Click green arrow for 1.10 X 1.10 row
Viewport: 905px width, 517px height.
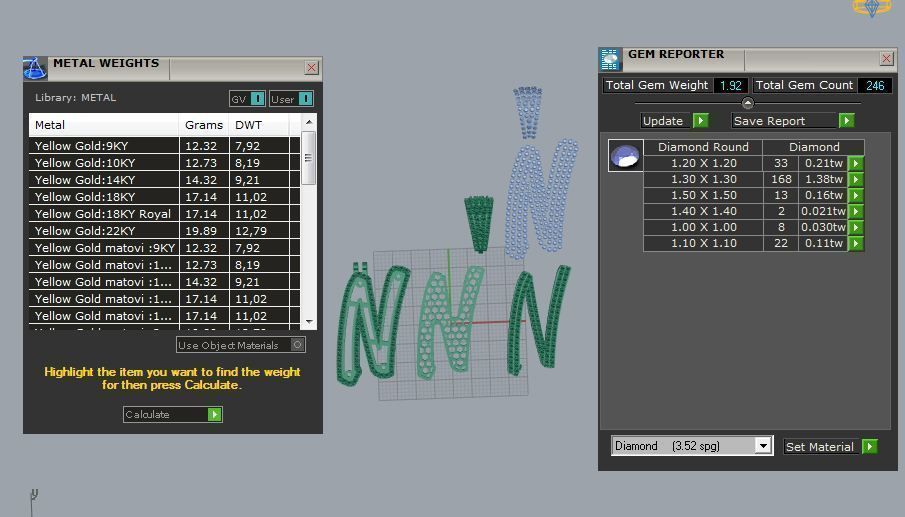[x=856, y=243]
